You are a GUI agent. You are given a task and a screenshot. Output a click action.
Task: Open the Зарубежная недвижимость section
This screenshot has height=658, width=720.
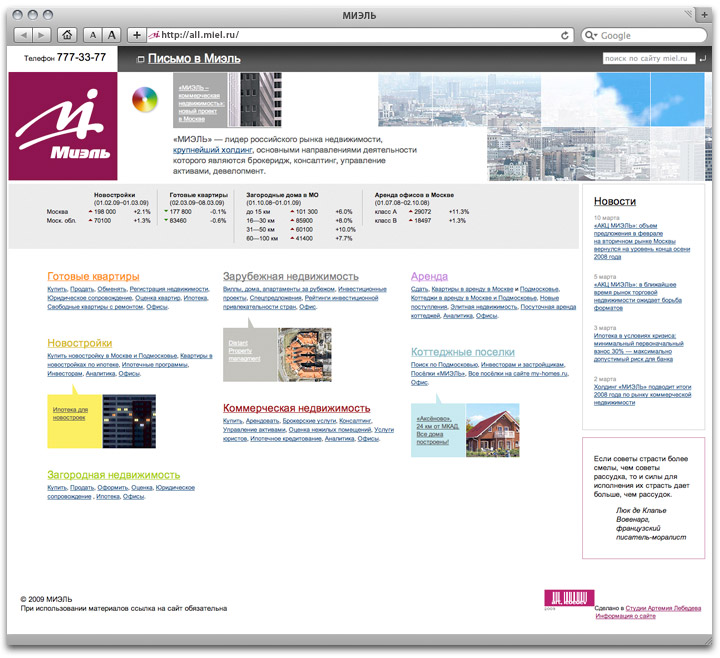click(290, 276)
